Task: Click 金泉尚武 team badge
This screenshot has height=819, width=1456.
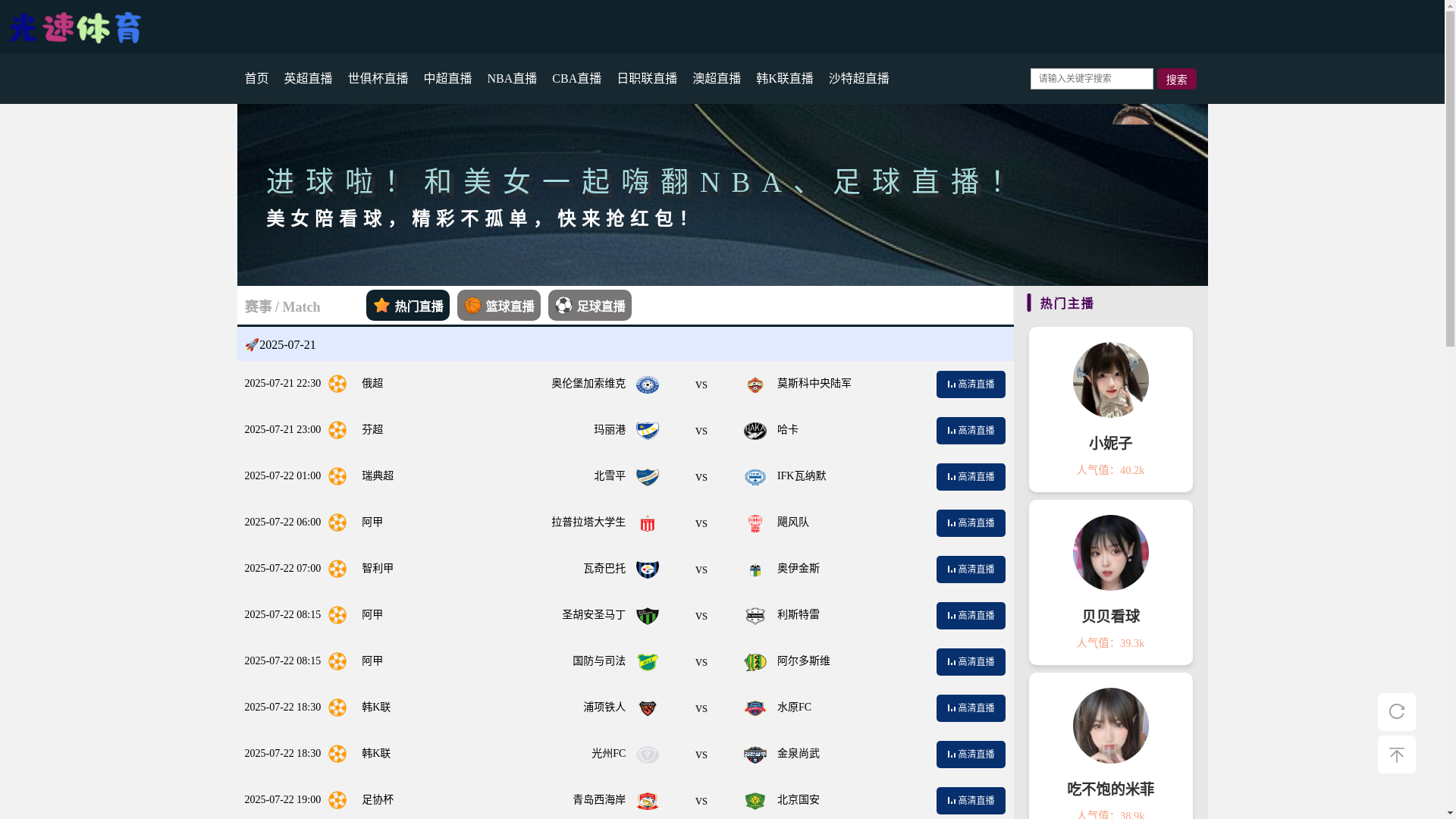Action: [755, 755]
